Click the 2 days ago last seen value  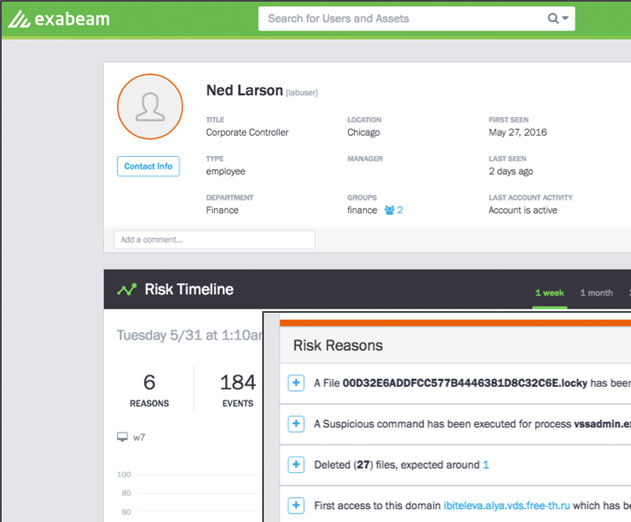tap(511, 171)
